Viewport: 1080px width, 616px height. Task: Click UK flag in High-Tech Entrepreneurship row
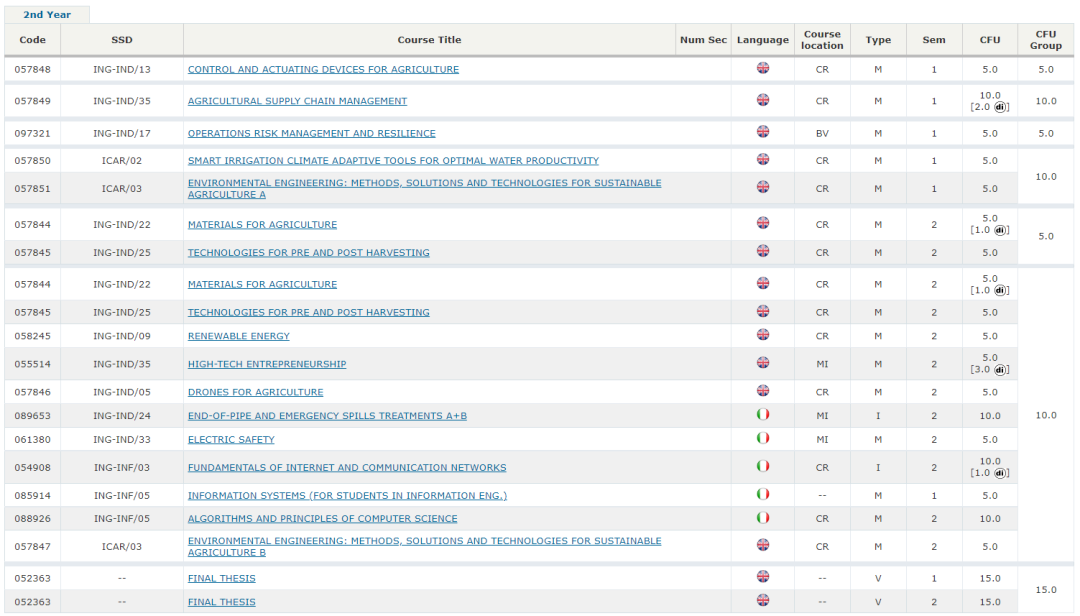pos(763,362)
